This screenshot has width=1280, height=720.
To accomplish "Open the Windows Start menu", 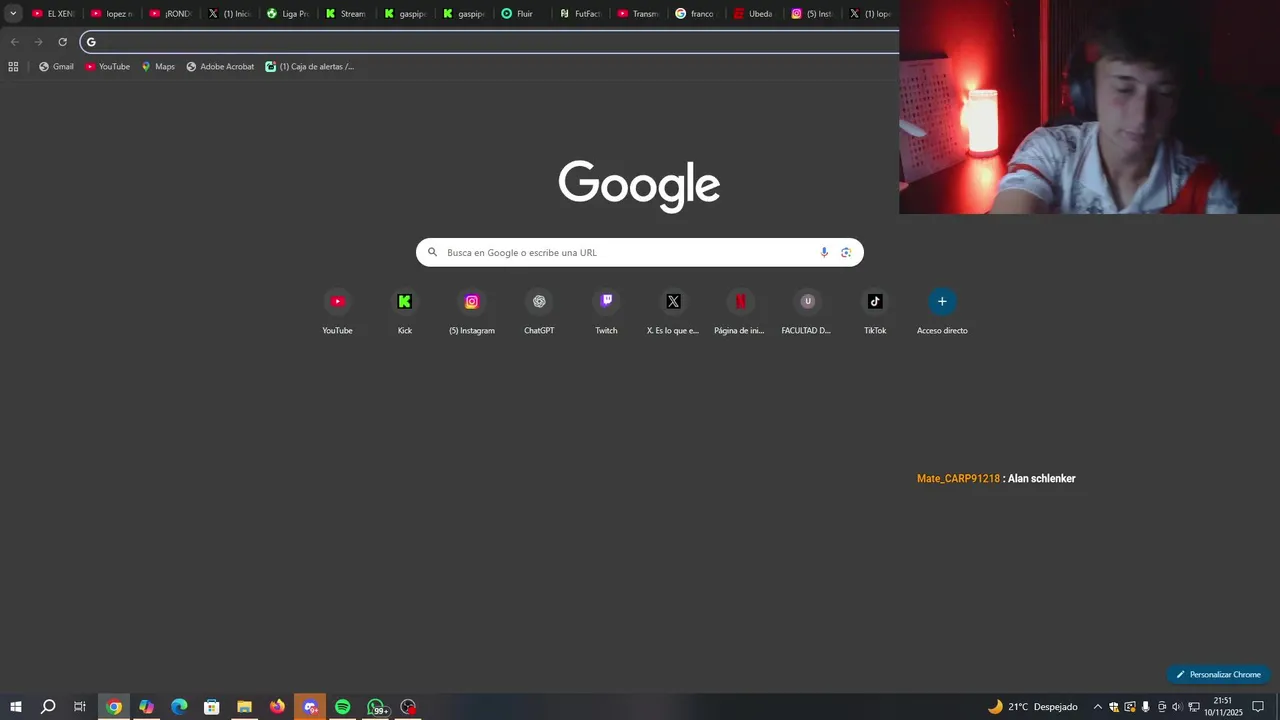I will 16,707.
